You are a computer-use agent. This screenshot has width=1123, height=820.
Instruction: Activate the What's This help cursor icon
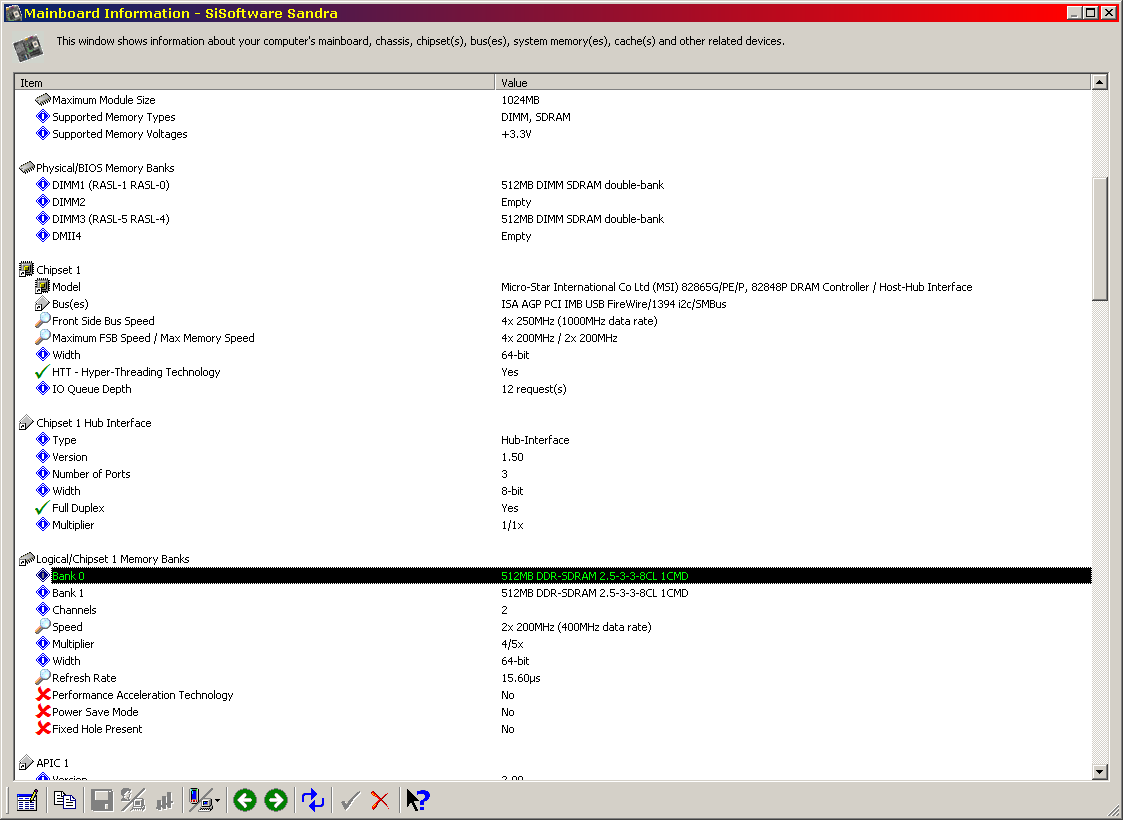[x=418, y=800]
